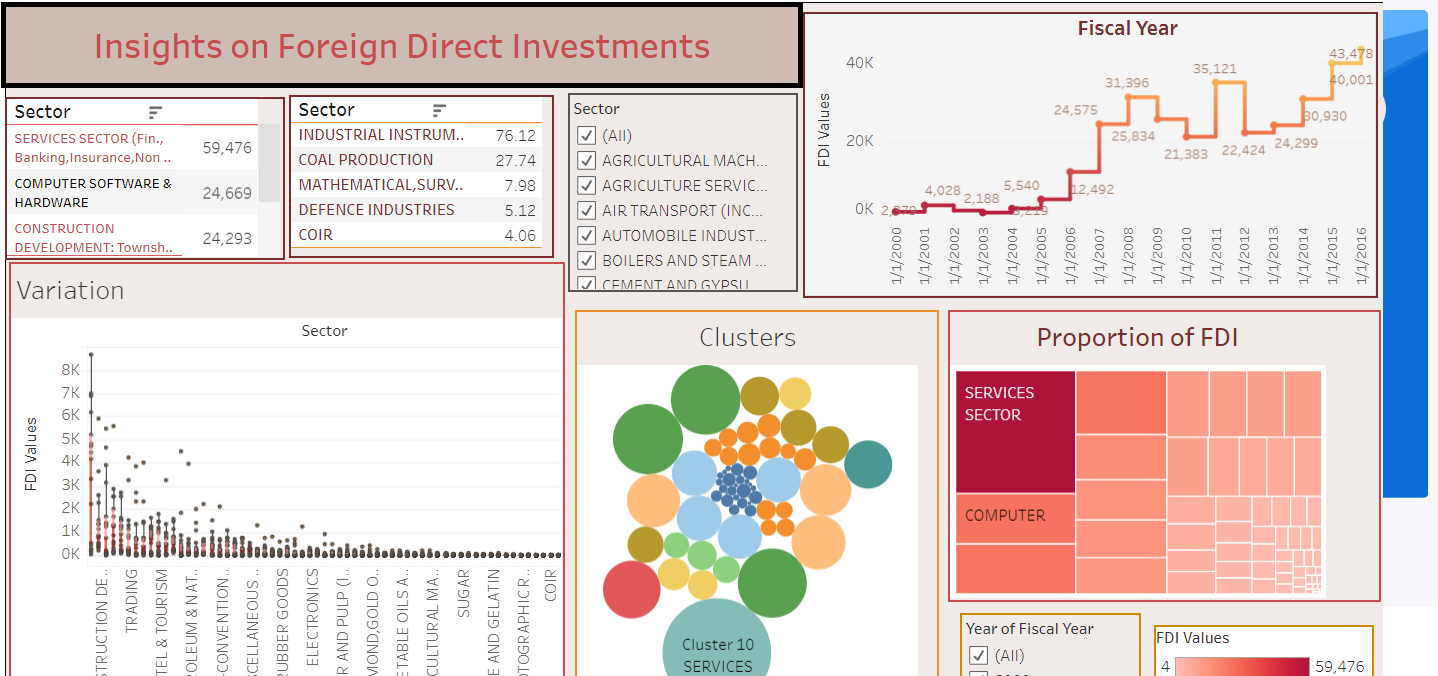Uncheck the AGRICULTURAL MACHINERY checkbox
Viewport: 1438px width, 676px height.
[x=586, y=161]
